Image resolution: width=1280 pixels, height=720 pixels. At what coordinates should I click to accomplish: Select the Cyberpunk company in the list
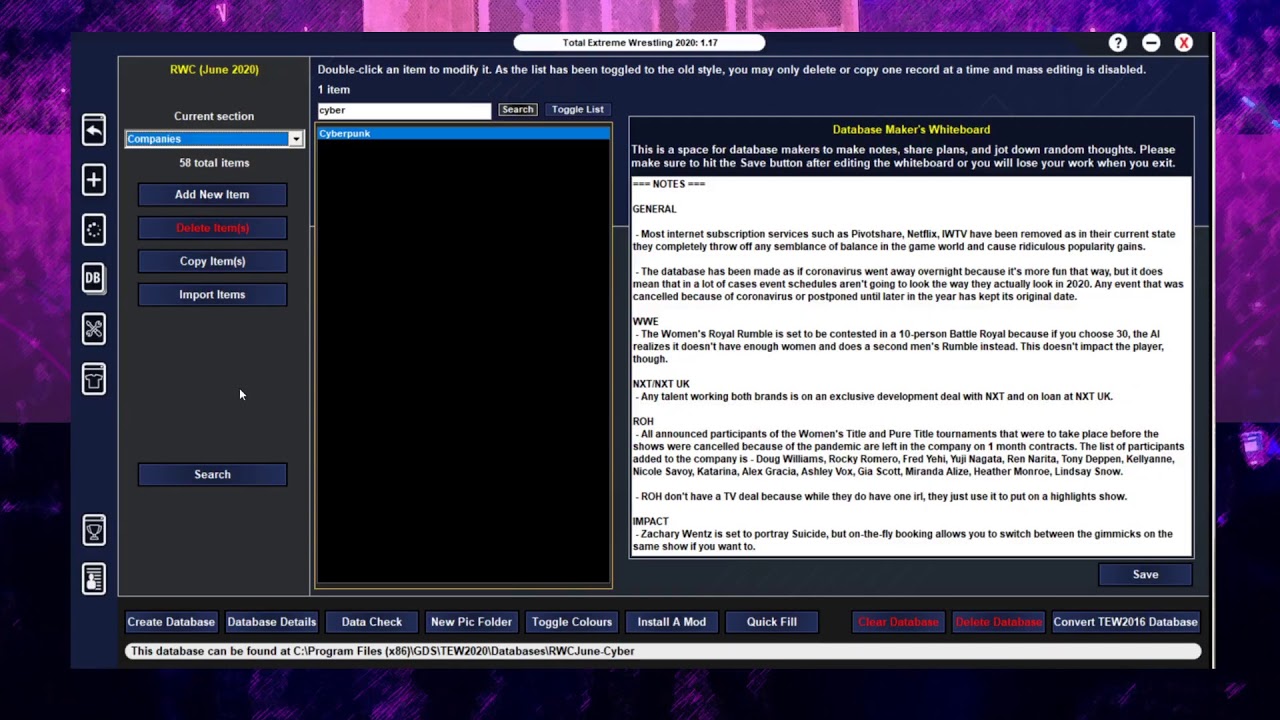point(464,134)
